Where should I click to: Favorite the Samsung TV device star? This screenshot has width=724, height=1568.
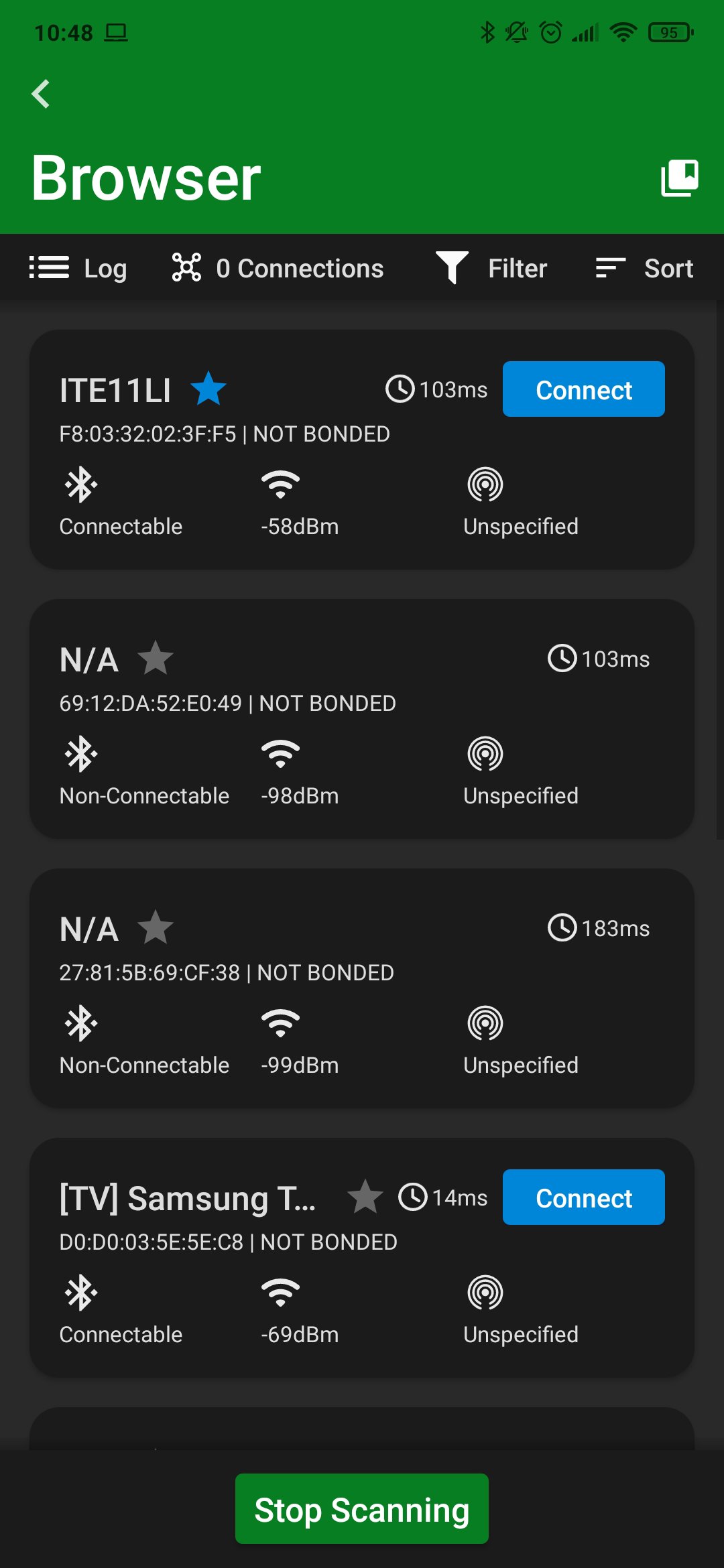365,1197
